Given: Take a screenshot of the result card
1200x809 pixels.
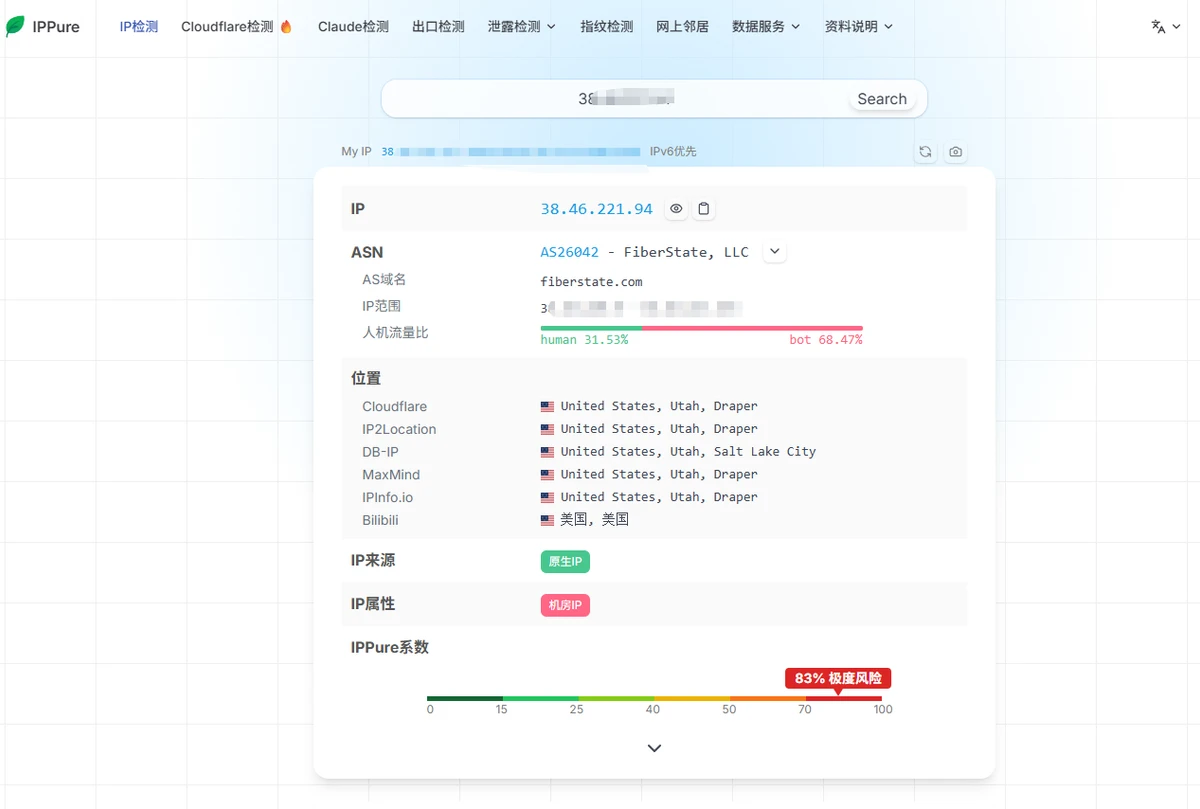Looking at the screenshot, I should click(956, 152).
